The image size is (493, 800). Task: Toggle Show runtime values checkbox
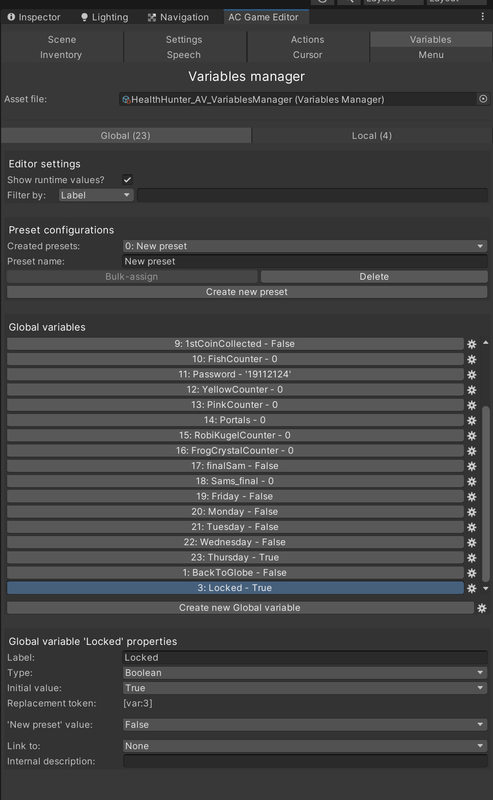click(x=127, y=180)
